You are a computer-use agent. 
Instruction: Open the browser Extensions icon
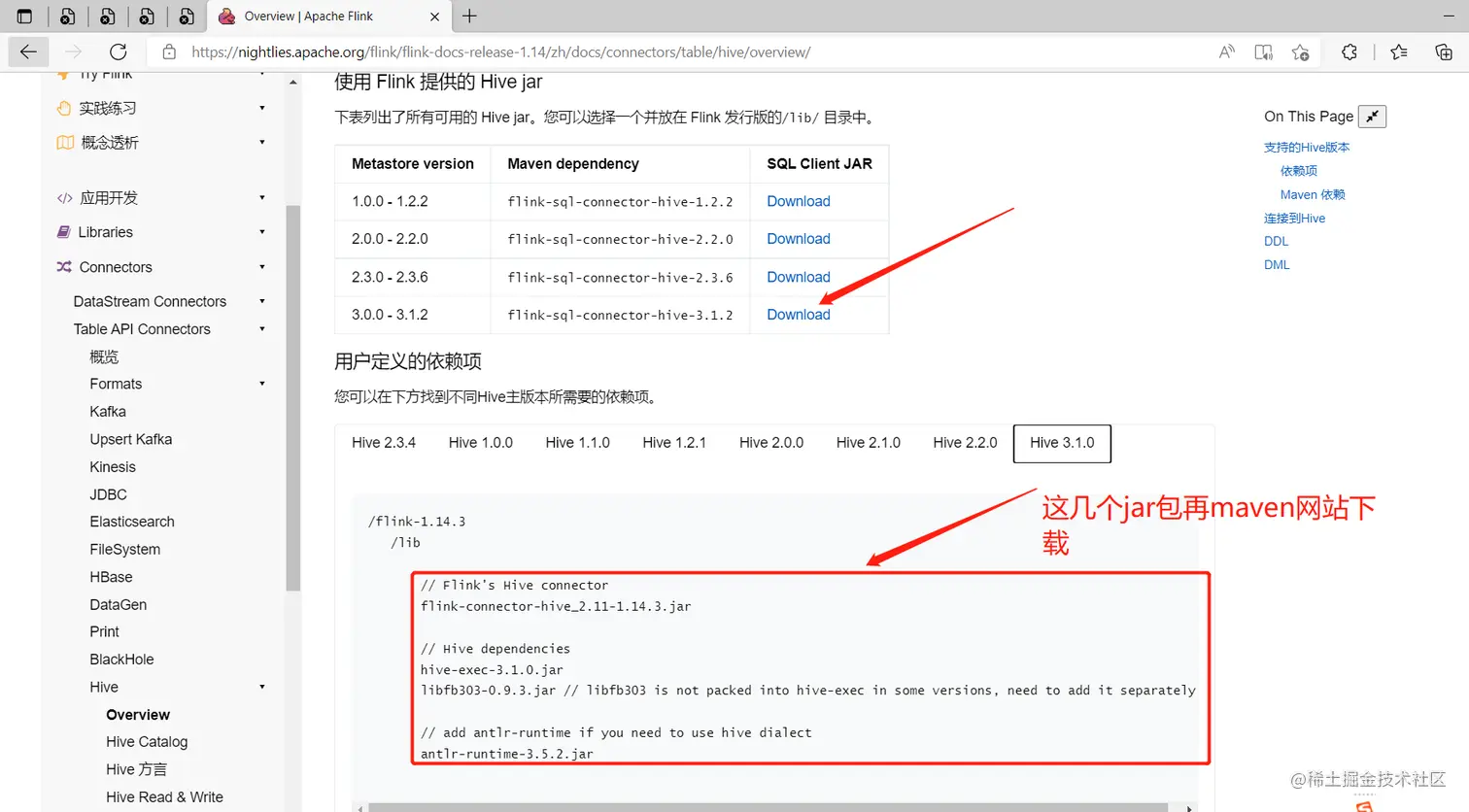1349,52
